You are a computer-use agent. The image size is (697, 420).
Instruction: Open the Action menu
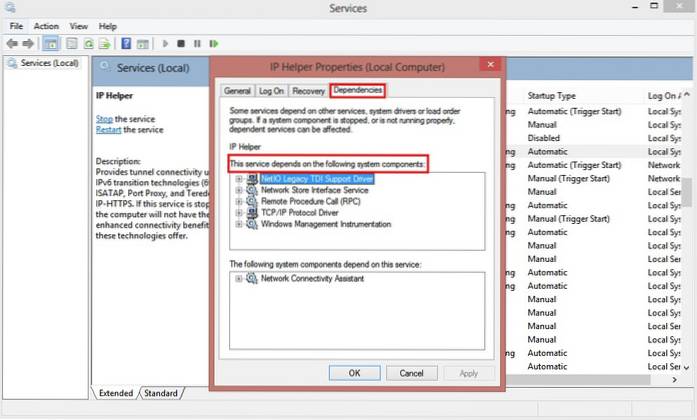(x=46, y=26)
